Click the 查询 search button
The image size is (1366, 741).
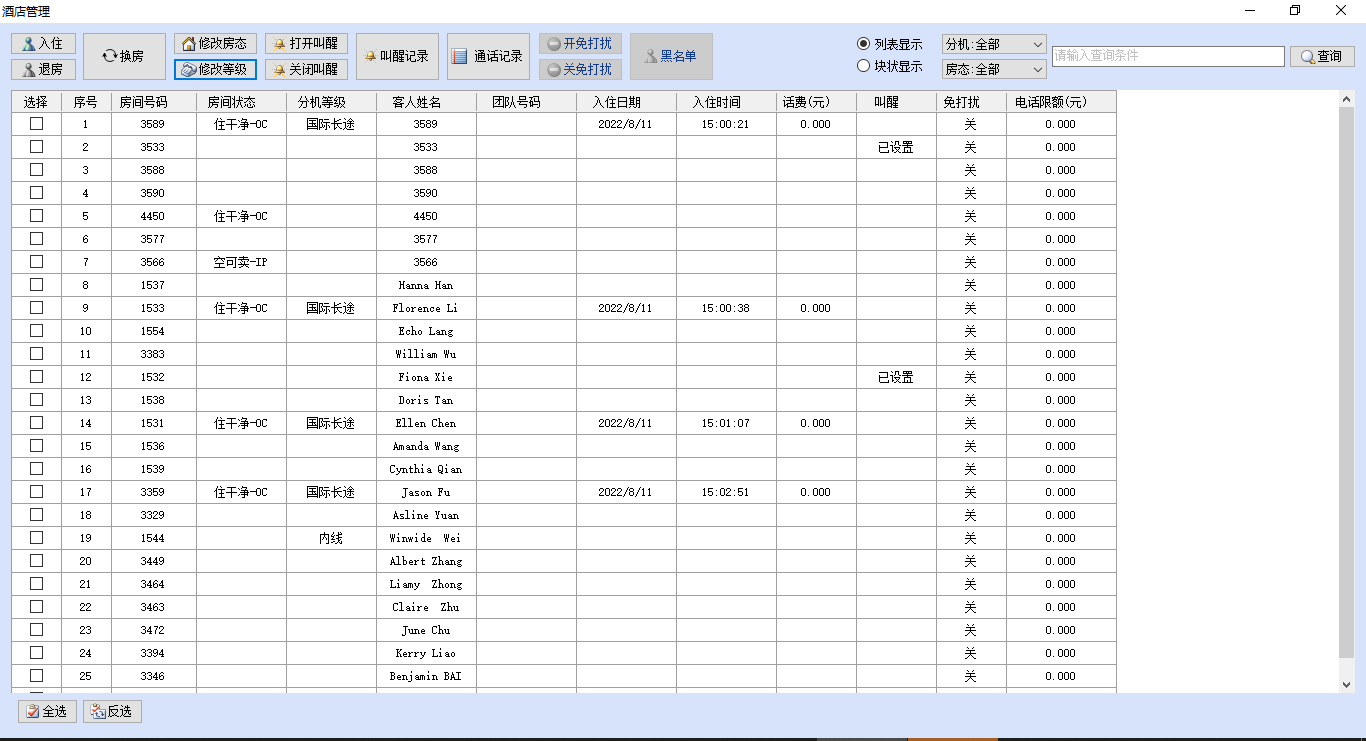[x=1322, y=56]
